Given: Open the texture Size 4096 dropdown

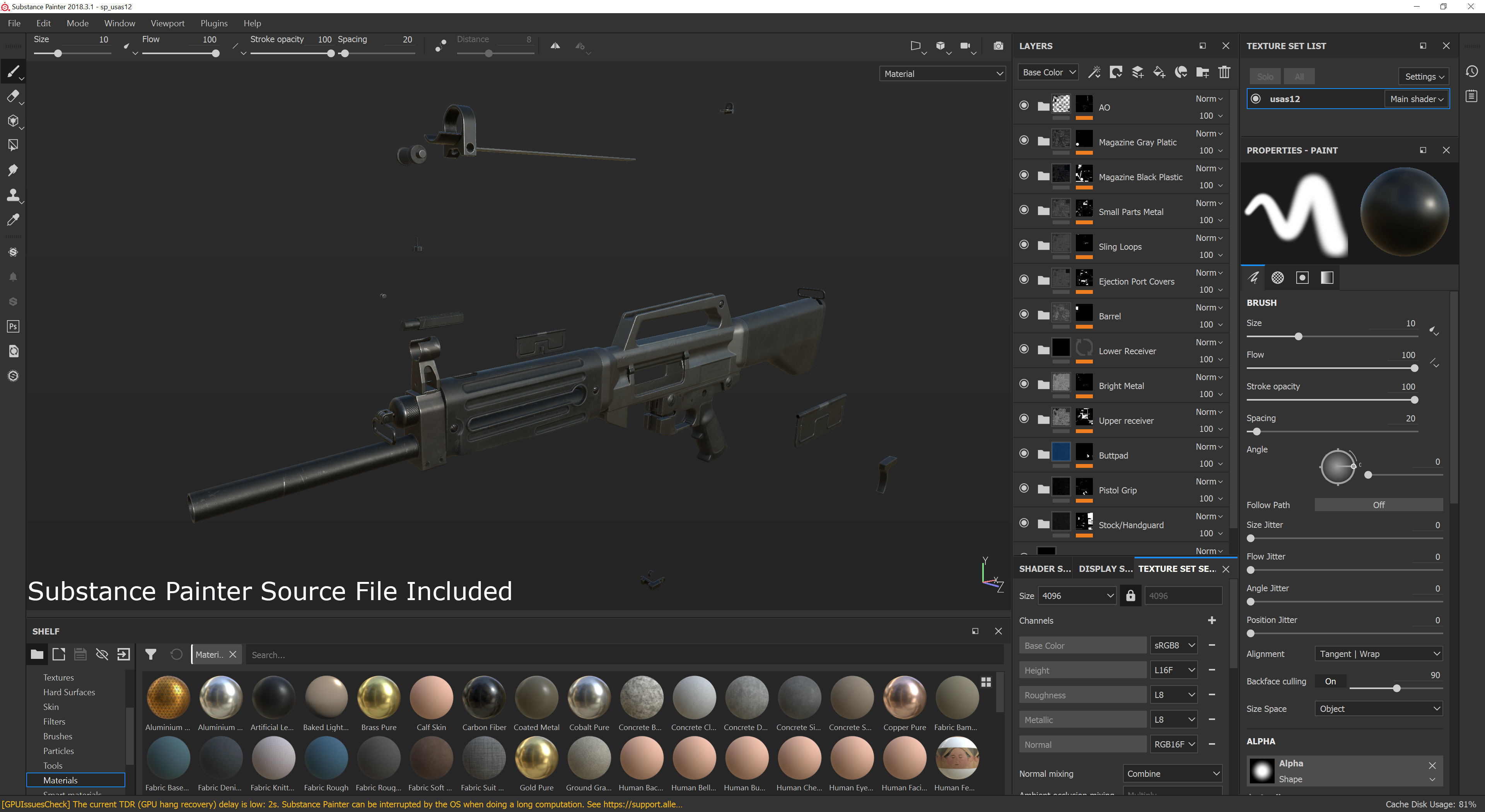Looking at the screenshot, I should pyautogui.click(x=1076, y=595).
